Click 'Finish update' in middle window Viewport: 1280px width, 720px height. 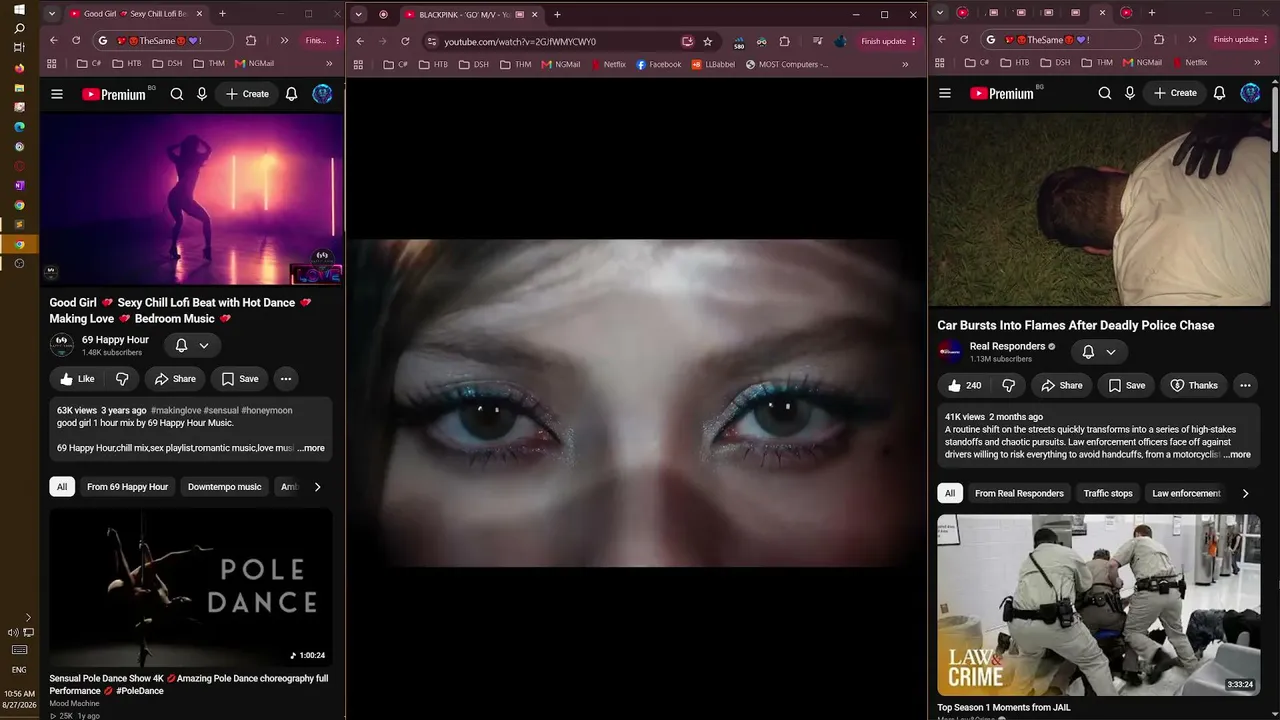(889, 41)
